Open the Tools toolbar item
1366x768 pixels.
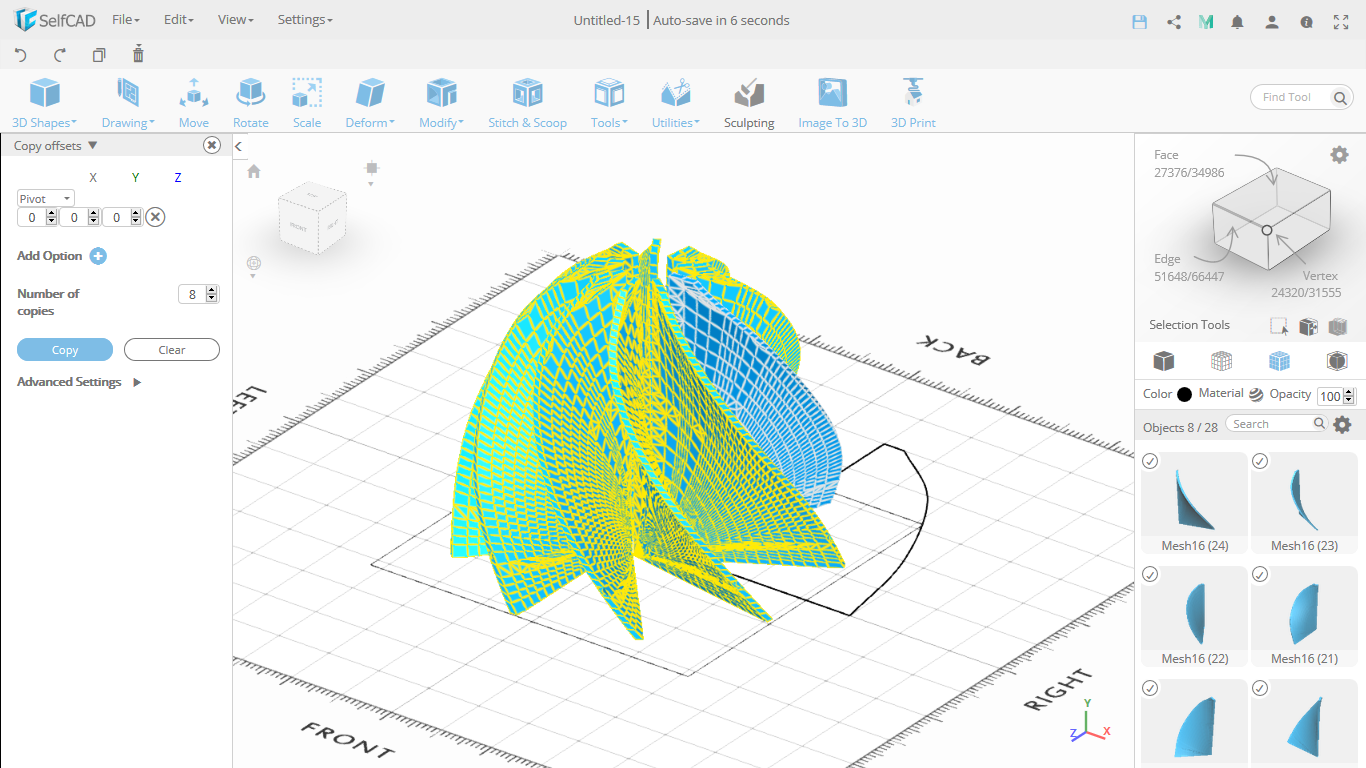[x=609, y=104]
